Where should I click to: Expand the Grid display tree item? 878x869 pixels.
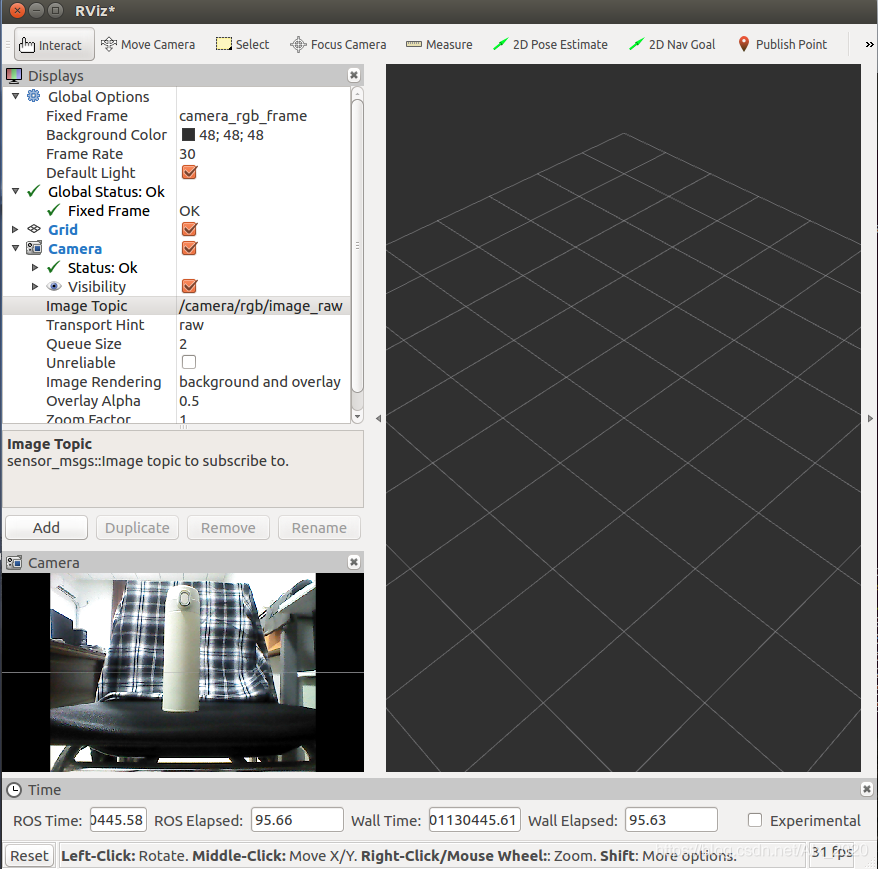click(15, 230)
